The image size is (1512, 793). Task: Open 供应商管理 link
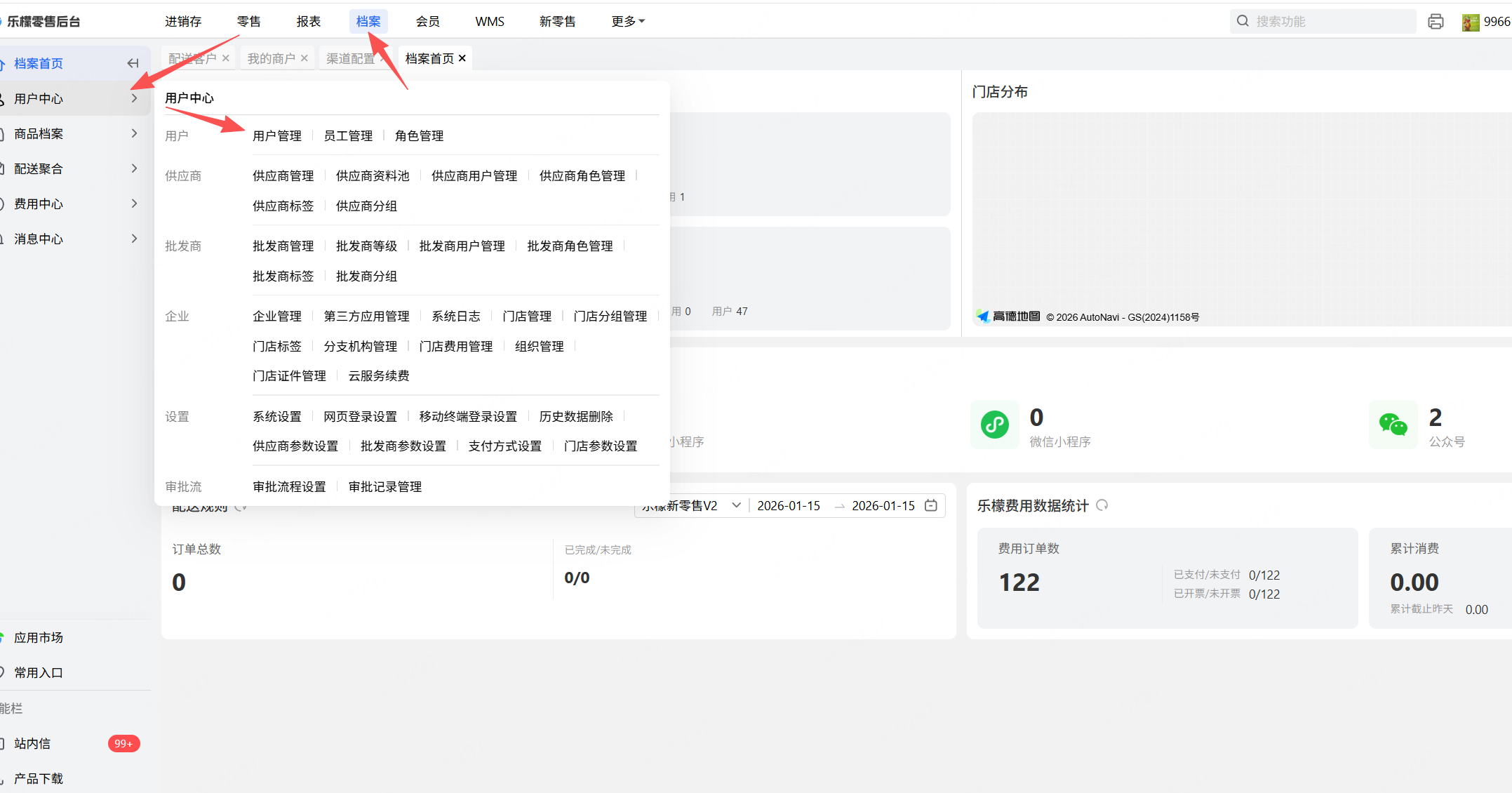coord(283,175)
